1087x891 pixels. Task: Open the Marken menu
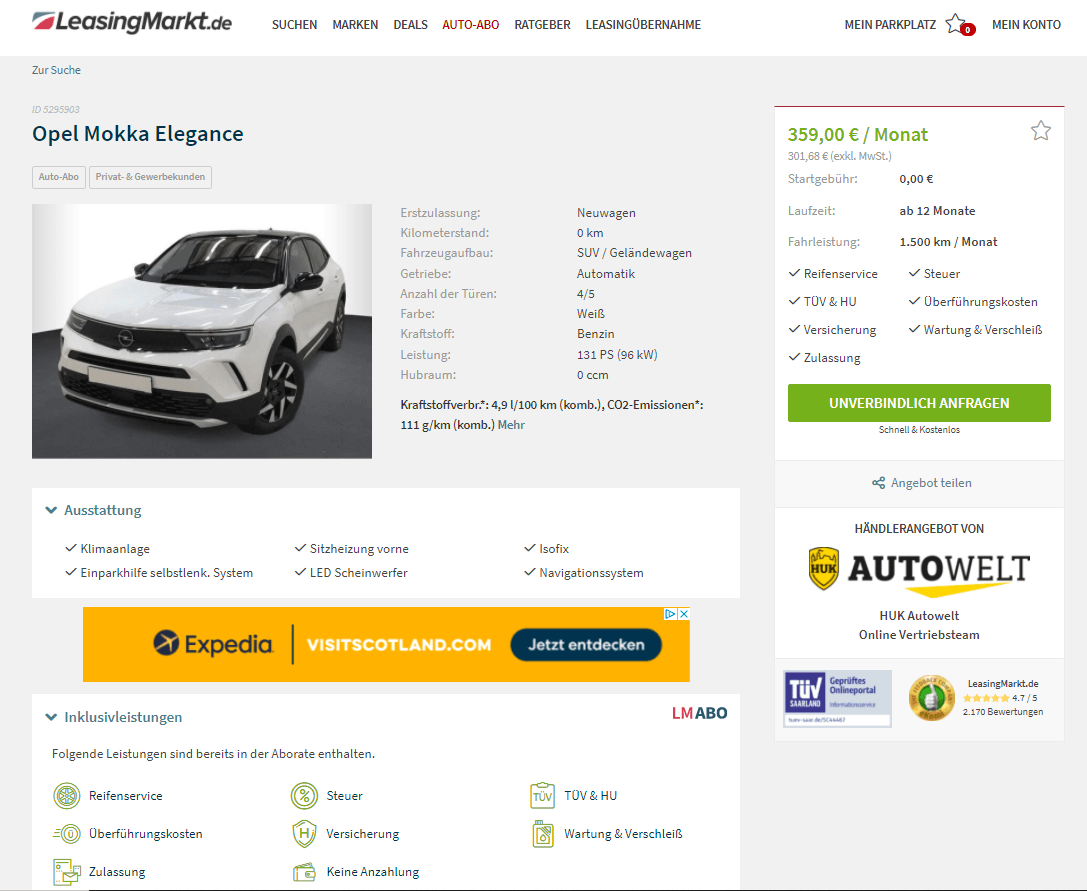(355, 25)
